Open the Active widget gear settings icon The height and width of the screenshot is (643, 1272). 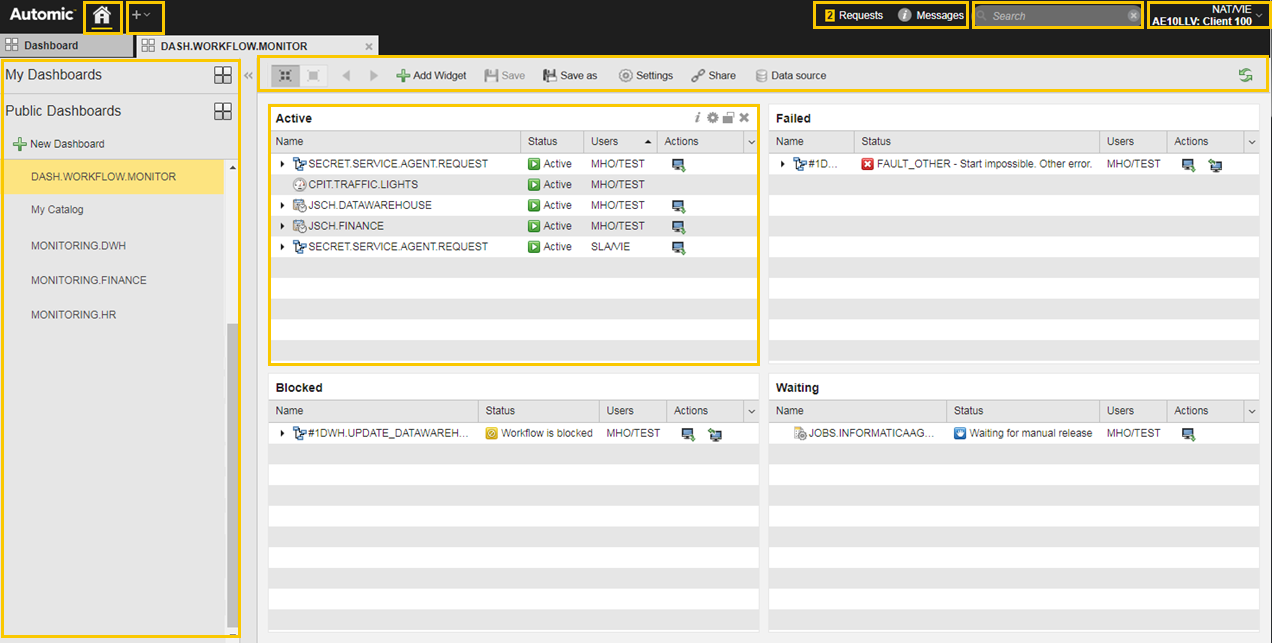[713, 118]
